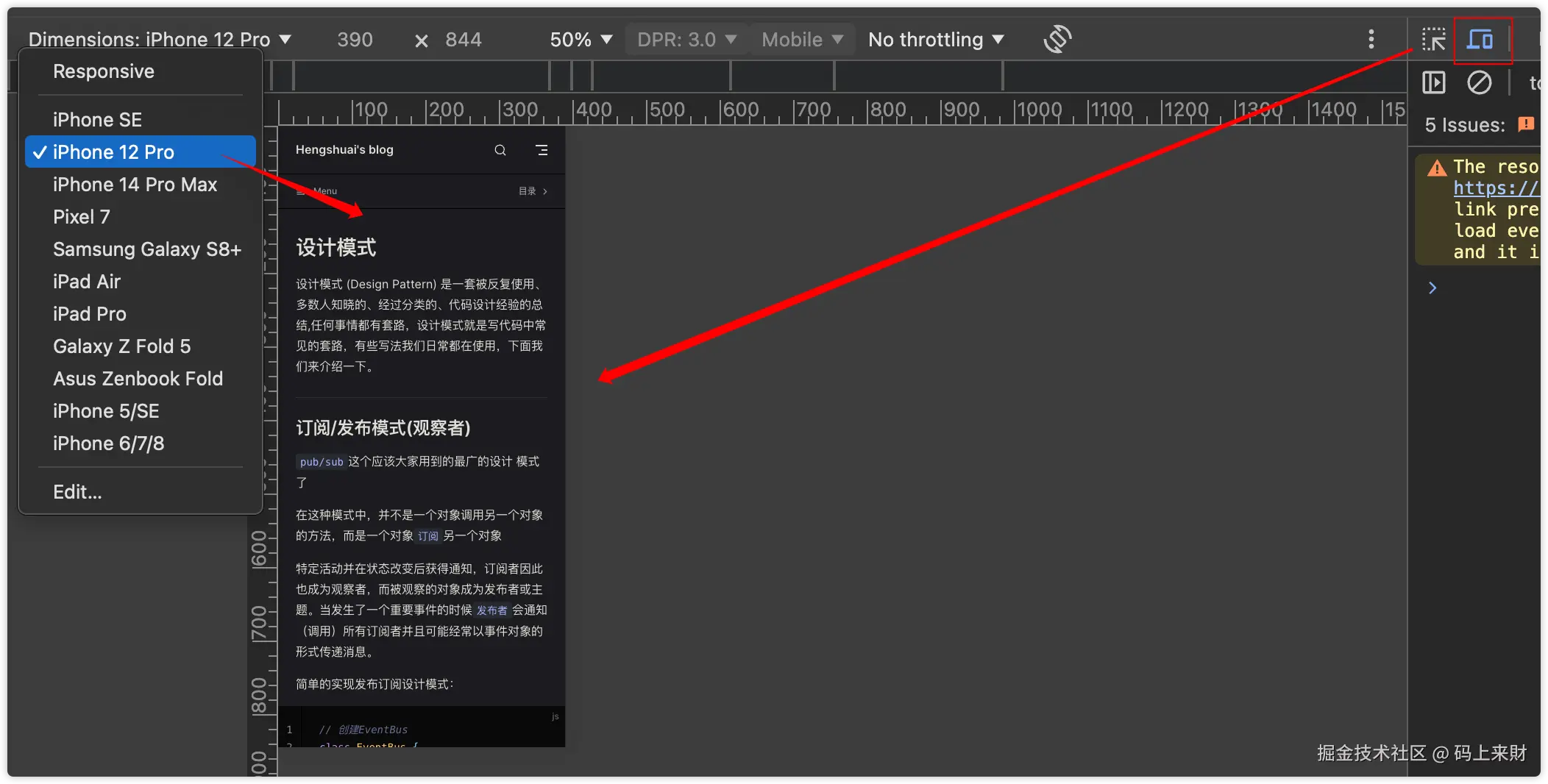Open the blog hamburger menu icon
Screen dimensions: 1548x784
(542, 150)
